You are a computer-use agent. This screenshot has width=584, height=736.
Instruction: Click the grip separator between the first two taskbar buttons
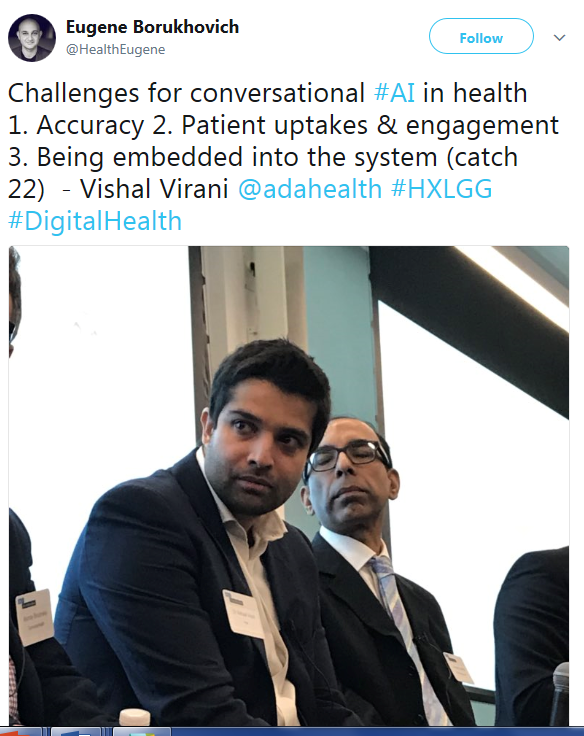pyautogui.click(x=46, y=732)
